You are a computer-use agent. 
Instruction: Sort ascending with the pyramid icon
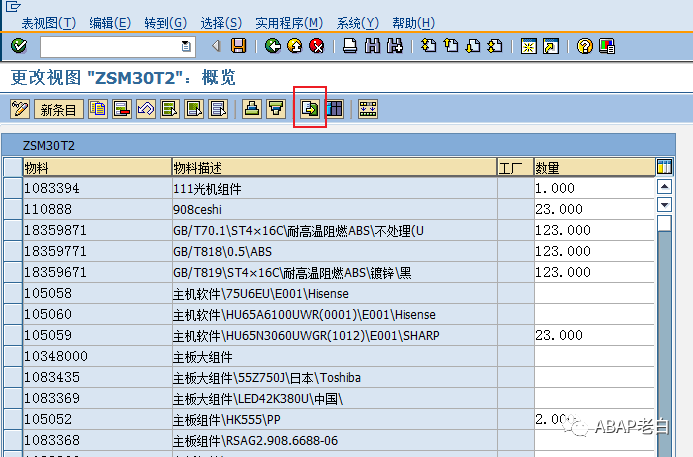(252, 109)
